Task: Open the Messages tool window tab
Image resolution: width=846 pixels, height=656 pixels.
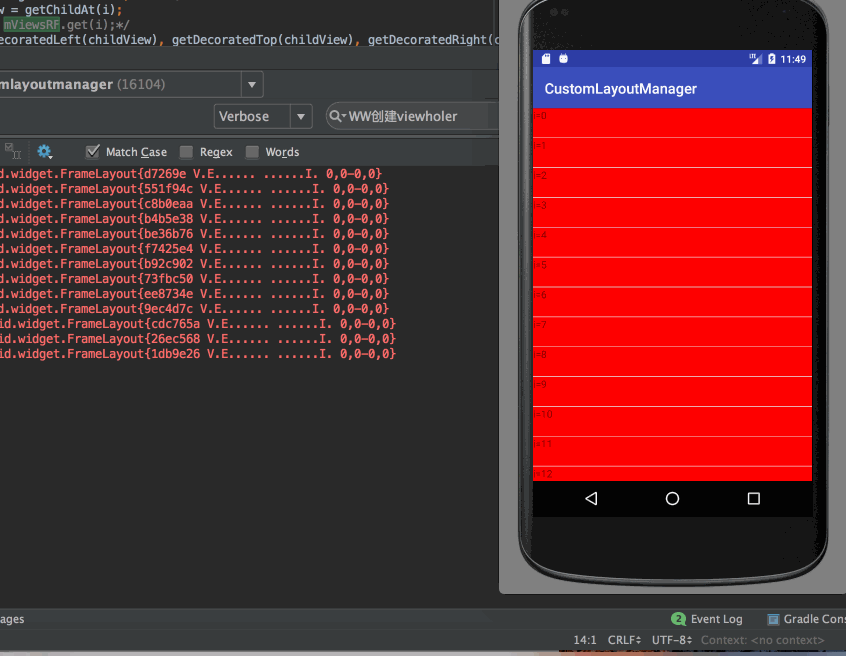Action: click(11, 619)
